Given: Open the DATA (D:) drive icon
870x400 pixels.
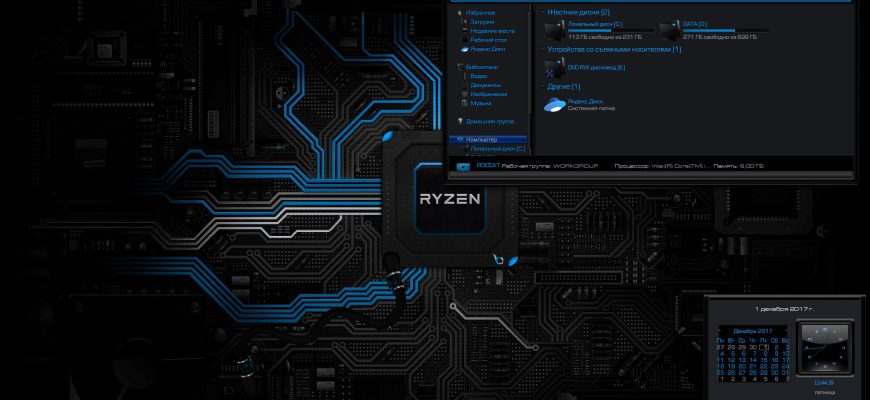Looking at the screenshot, I should tap(670, 31).
